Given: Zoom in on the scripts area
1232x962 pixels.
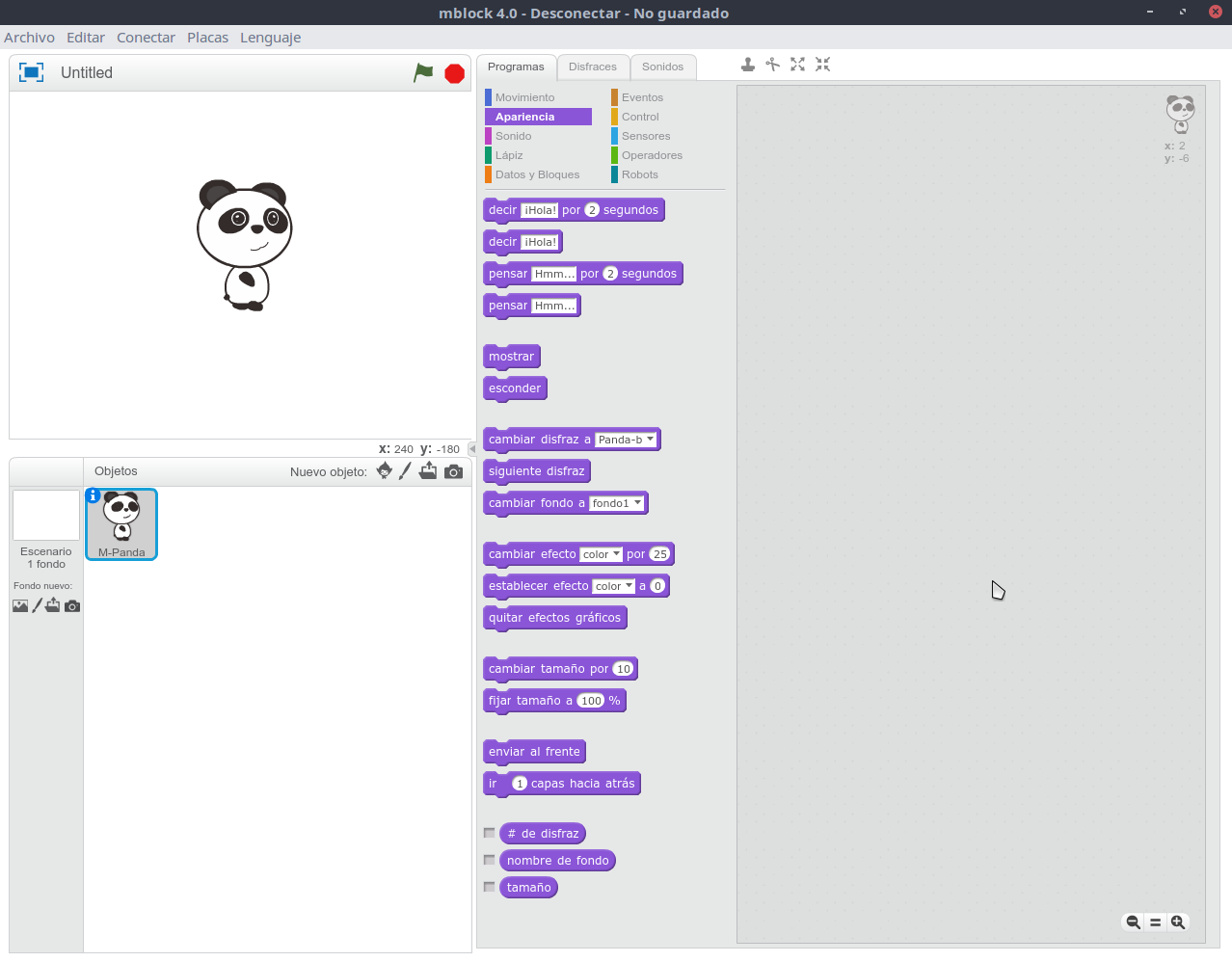Looking at the screenshot, I should pos(1178,922).
